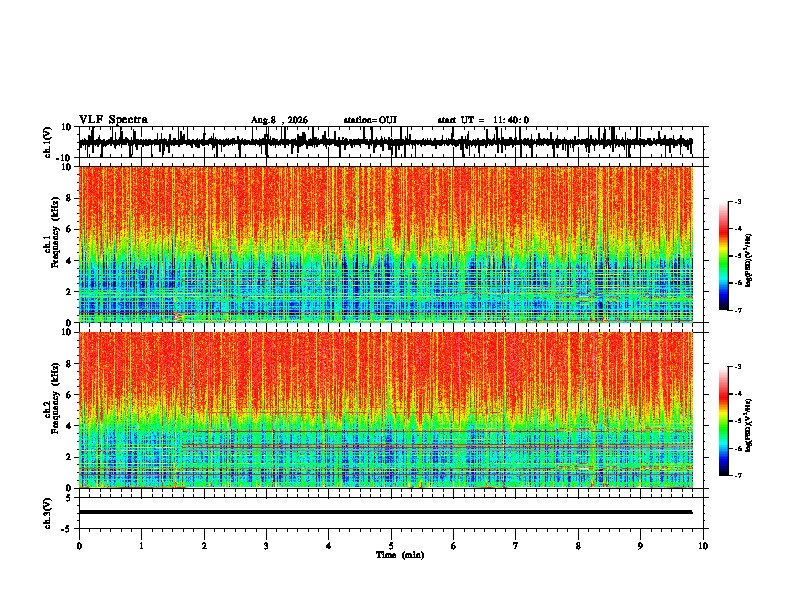792x612 pixels.
Task: Click the "ch.3(V)" axis label
Action: tap(48, 513)
